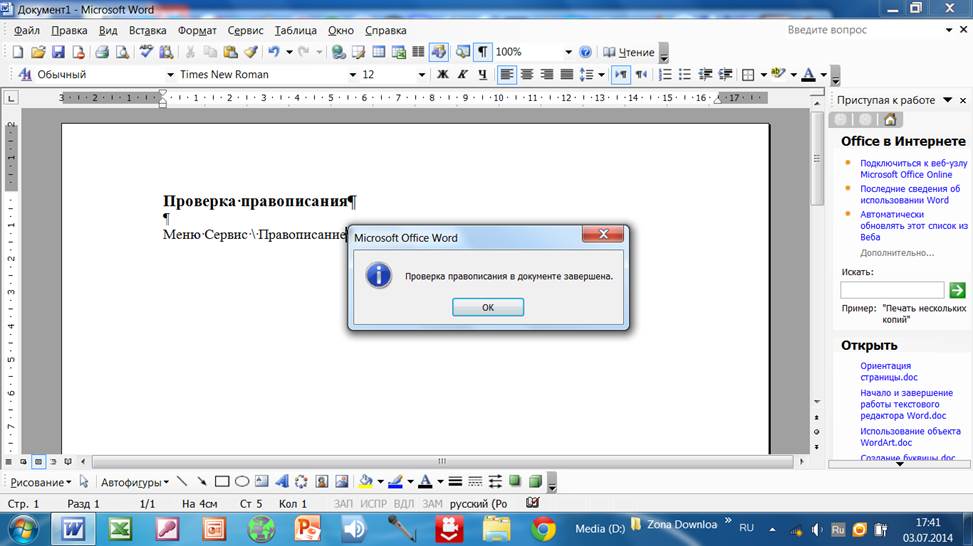The height and width of the screenshot is (546, 973).
Task: Open the Рисование drawing menu
Action: [x=40, y=482]
